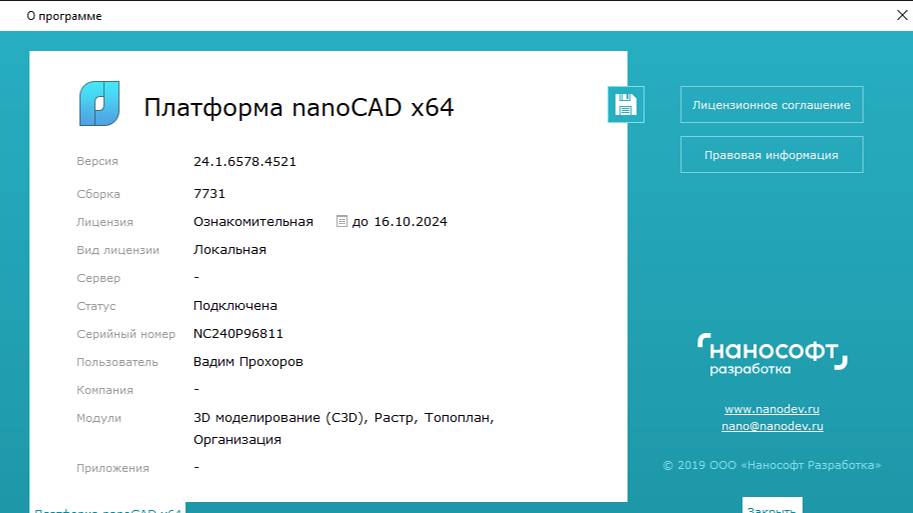Open the Правовая информация button
913x513 pixels.
772,155
